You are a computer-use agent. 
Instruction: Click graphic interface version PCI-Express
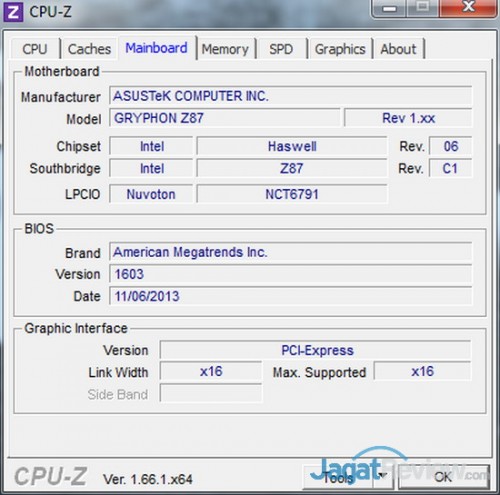point(315,350)
